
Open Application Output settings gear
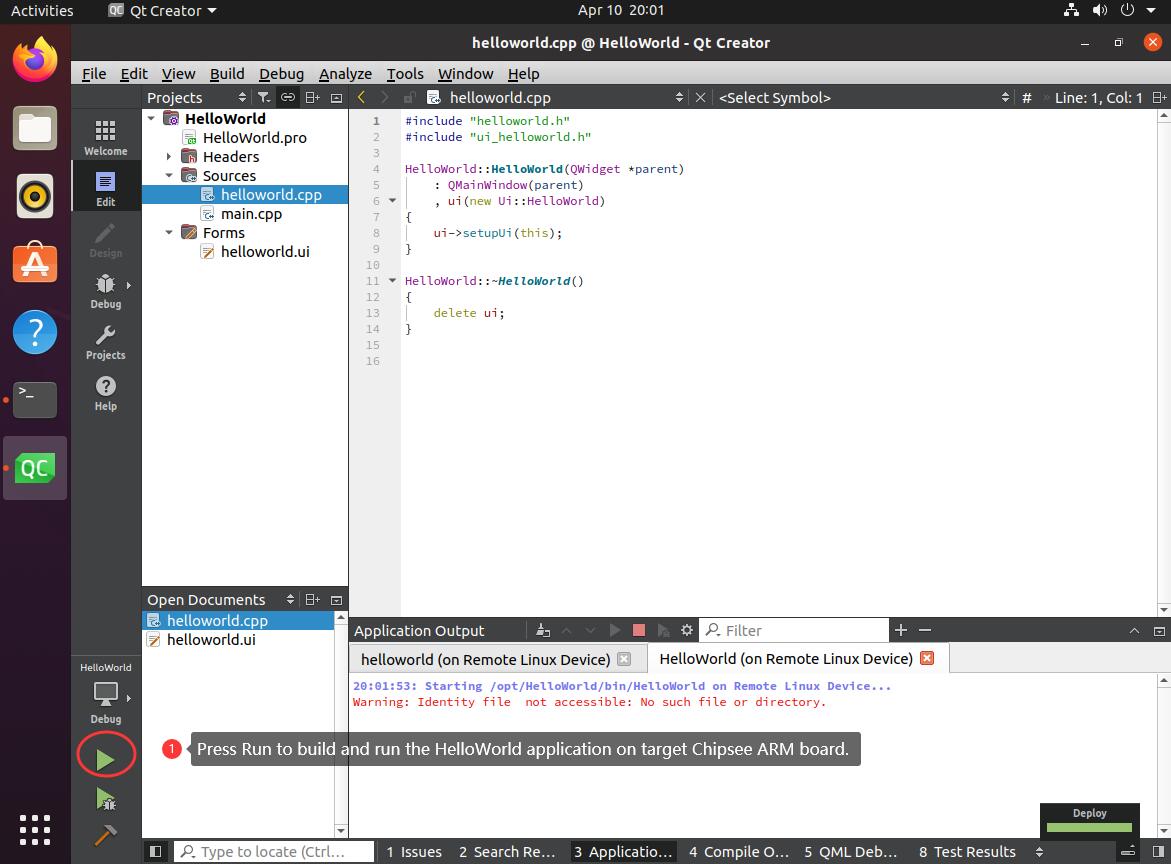[686, 630]
